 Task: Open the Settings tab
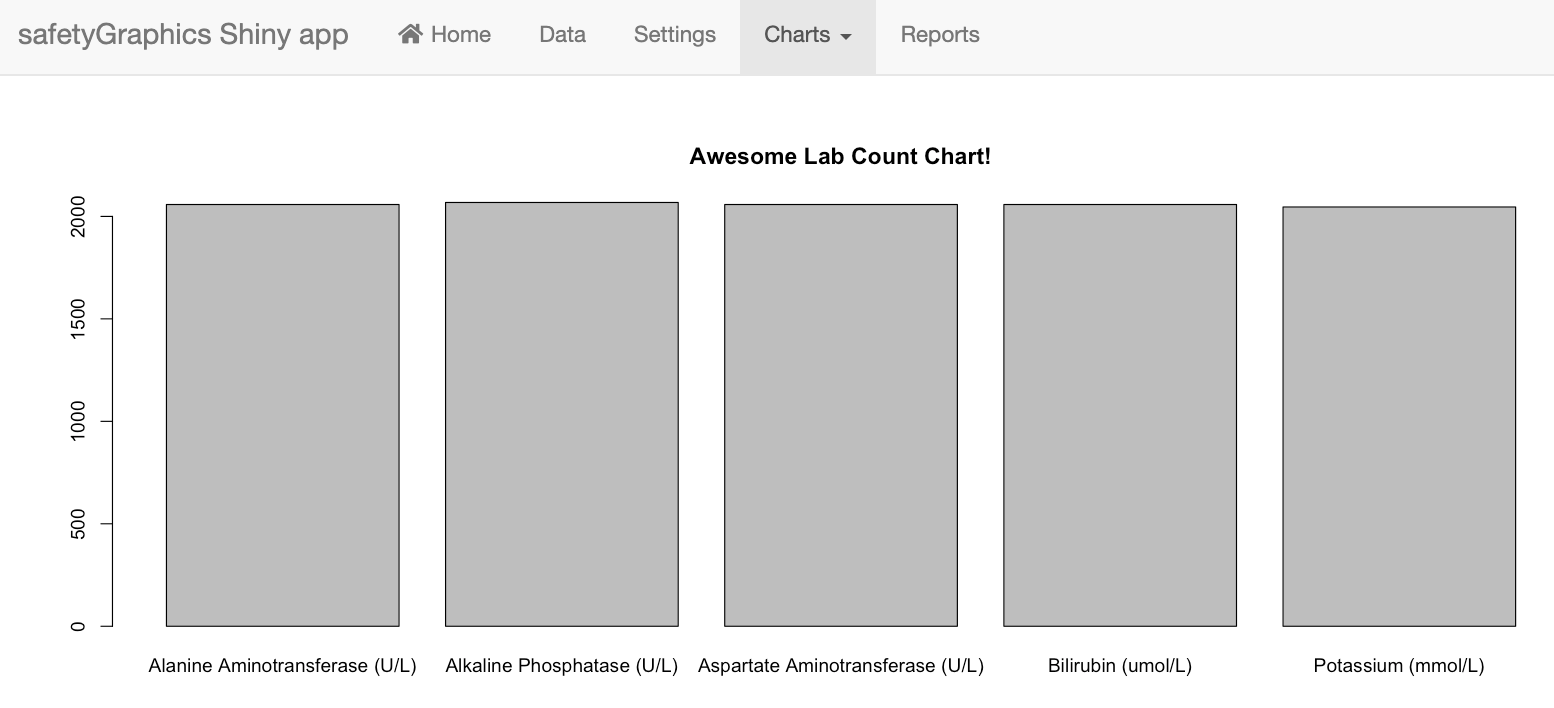674,34
